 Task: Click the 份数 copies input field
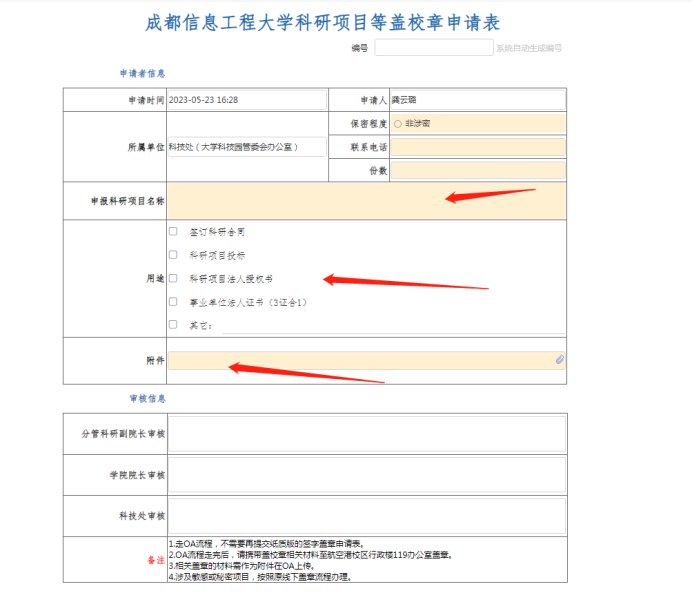coord(477,171)
